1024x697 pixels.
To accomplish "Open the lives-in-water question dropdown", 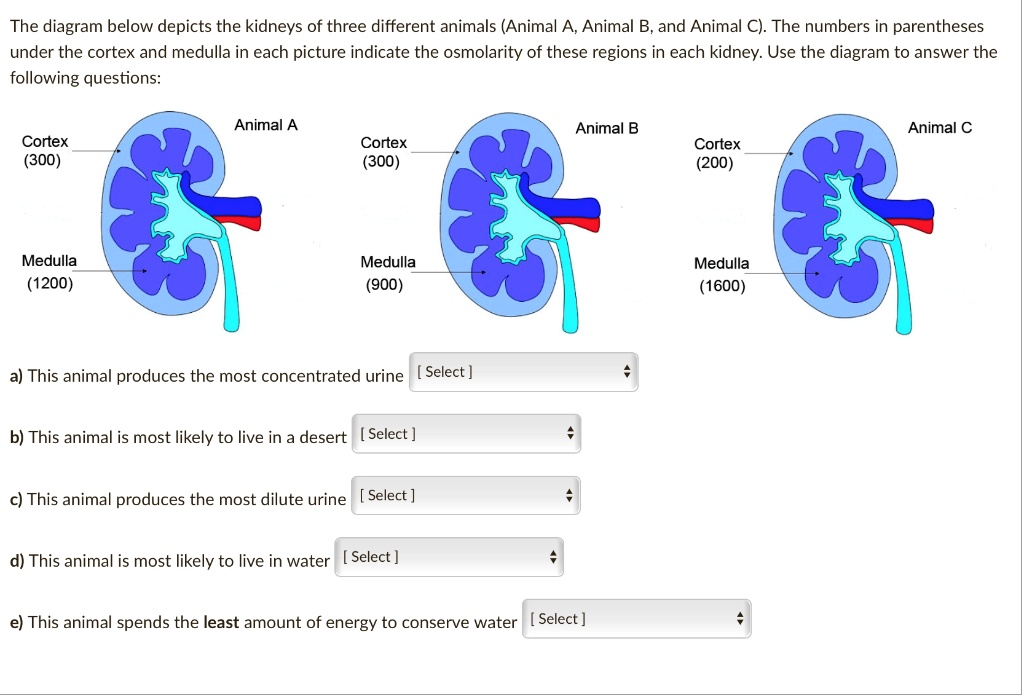I will click(447, 557).
